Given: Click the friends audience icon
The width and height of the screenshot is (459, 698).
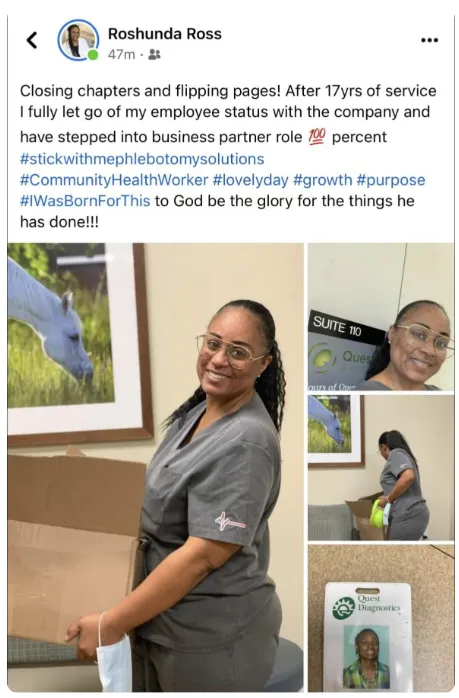Looking at the screenshot, I should click(154, 55).
